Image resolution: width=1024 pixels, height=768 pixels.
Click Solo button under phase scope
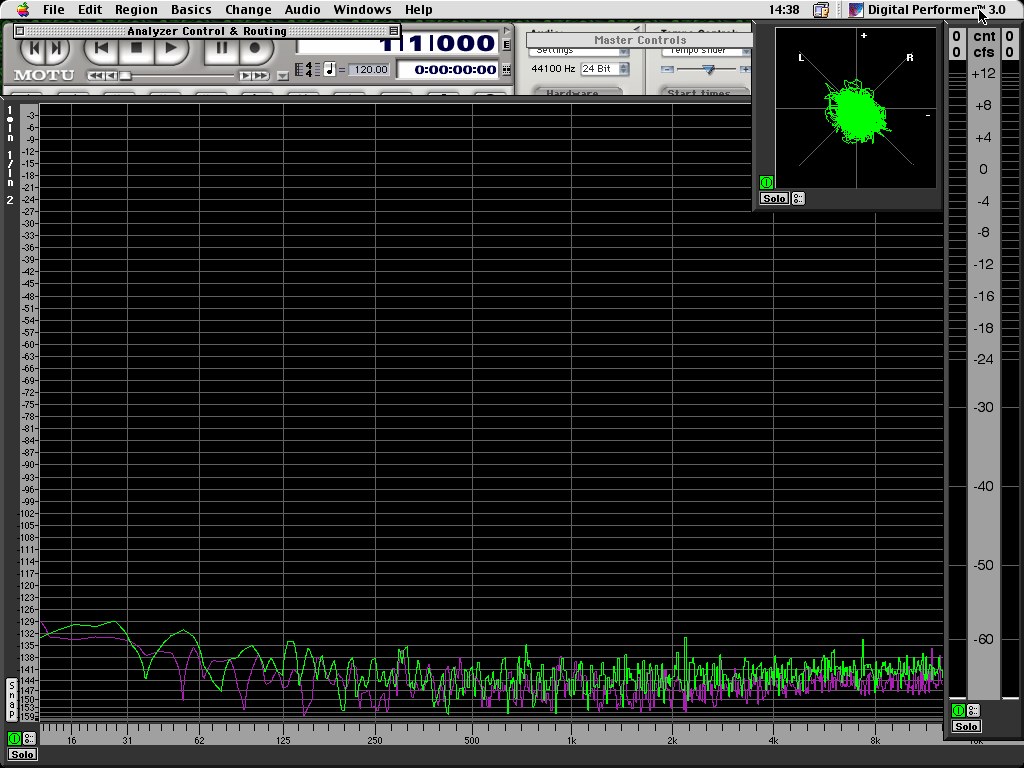tap(775, 199)
